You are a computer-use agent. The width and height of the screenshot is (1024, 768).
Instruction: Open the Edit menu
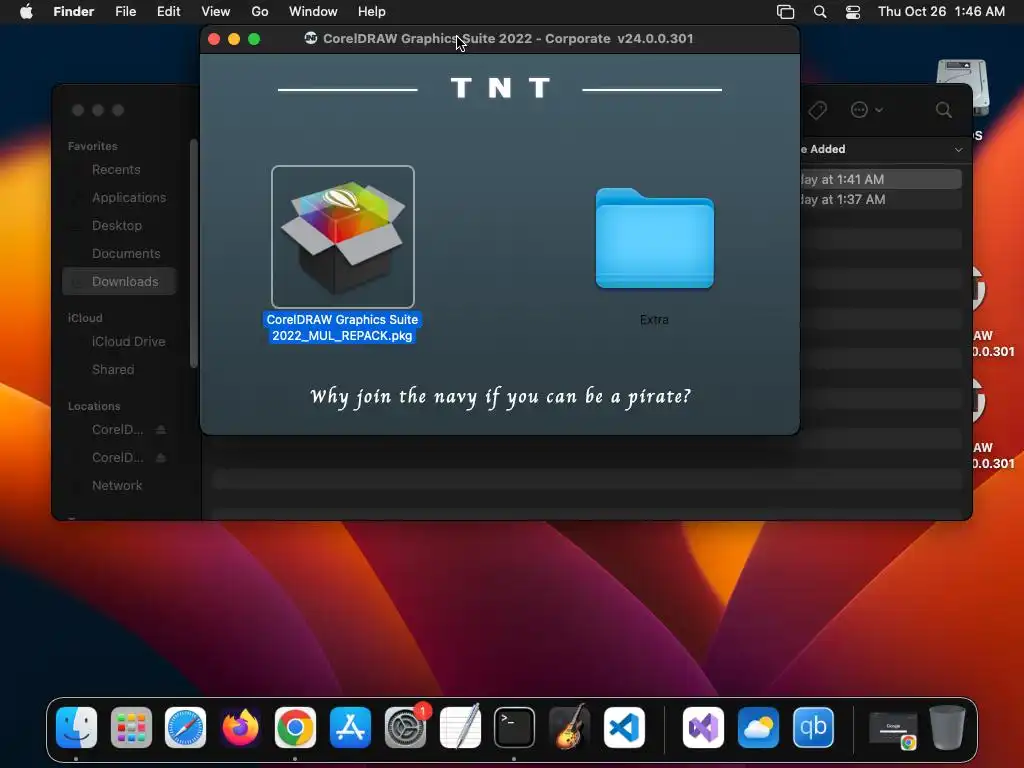[x=168, y=12]
